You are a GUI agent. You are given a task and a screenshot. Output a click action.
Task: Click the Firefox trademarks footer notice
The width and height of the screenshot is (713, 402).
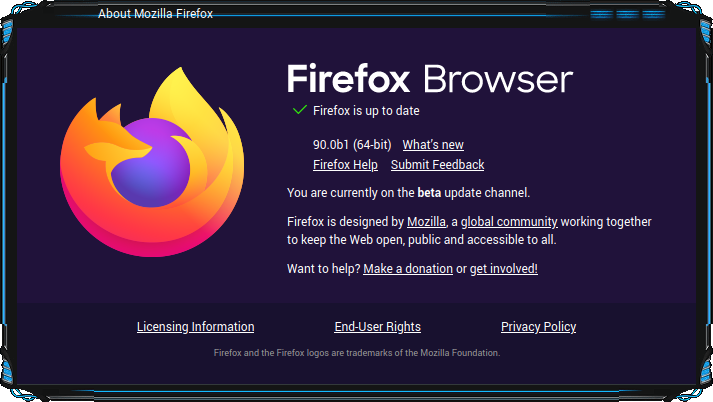click(356, 352)
